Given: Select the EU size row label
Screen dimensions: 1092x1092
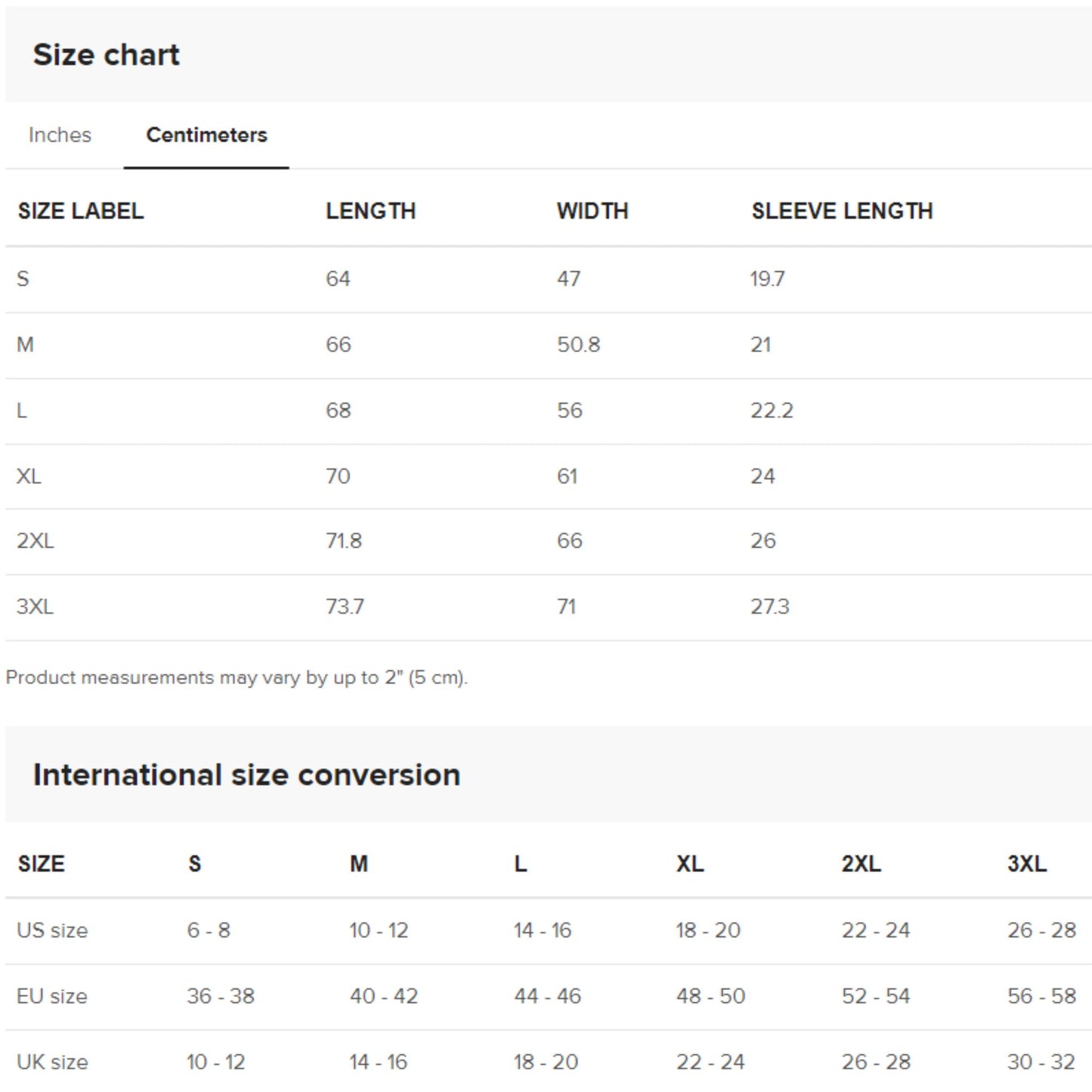Looking at the screenshot, I should click(x=51, y=996).
